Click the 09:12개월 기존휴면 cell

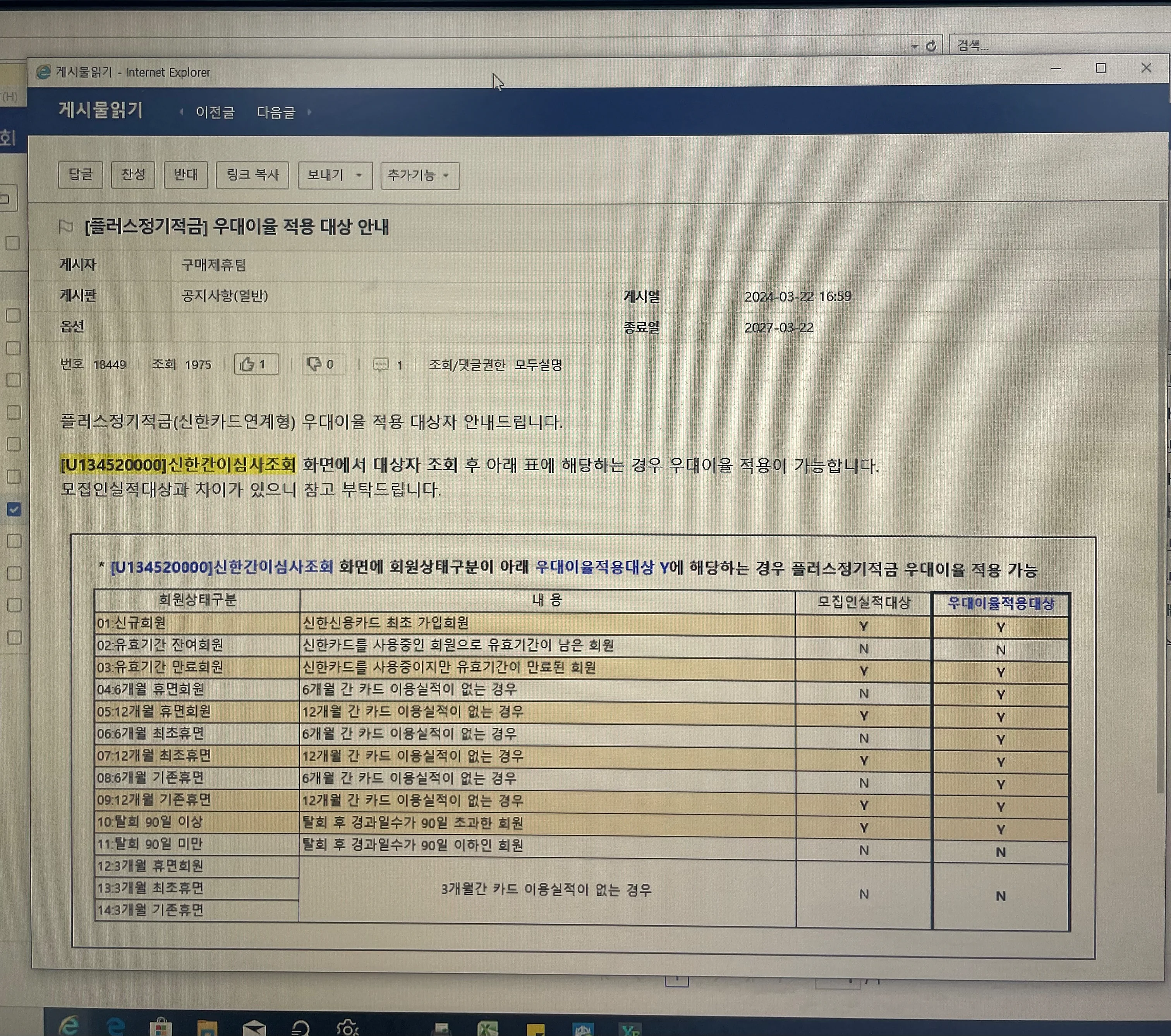coord(197,800)
